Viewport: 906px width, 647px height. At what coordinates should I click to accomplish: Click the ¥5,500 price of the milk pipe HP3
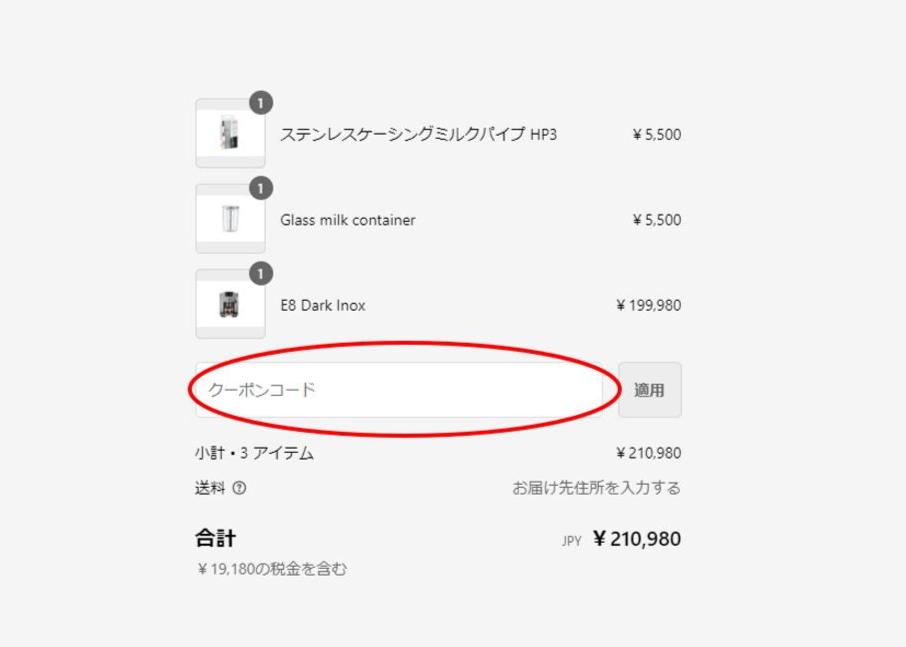[x=656, y=134]
